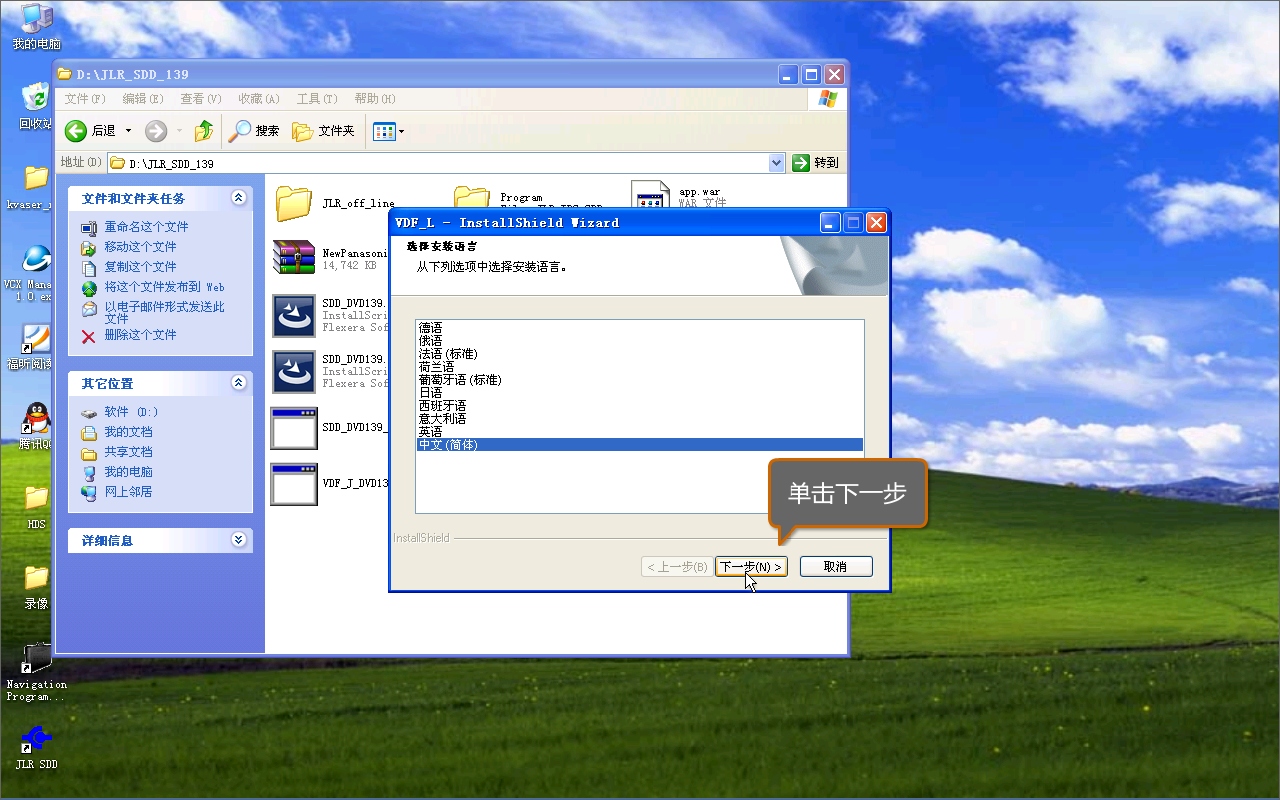
Task: Click 移动这个文件 task link
Action: point(140,247)
